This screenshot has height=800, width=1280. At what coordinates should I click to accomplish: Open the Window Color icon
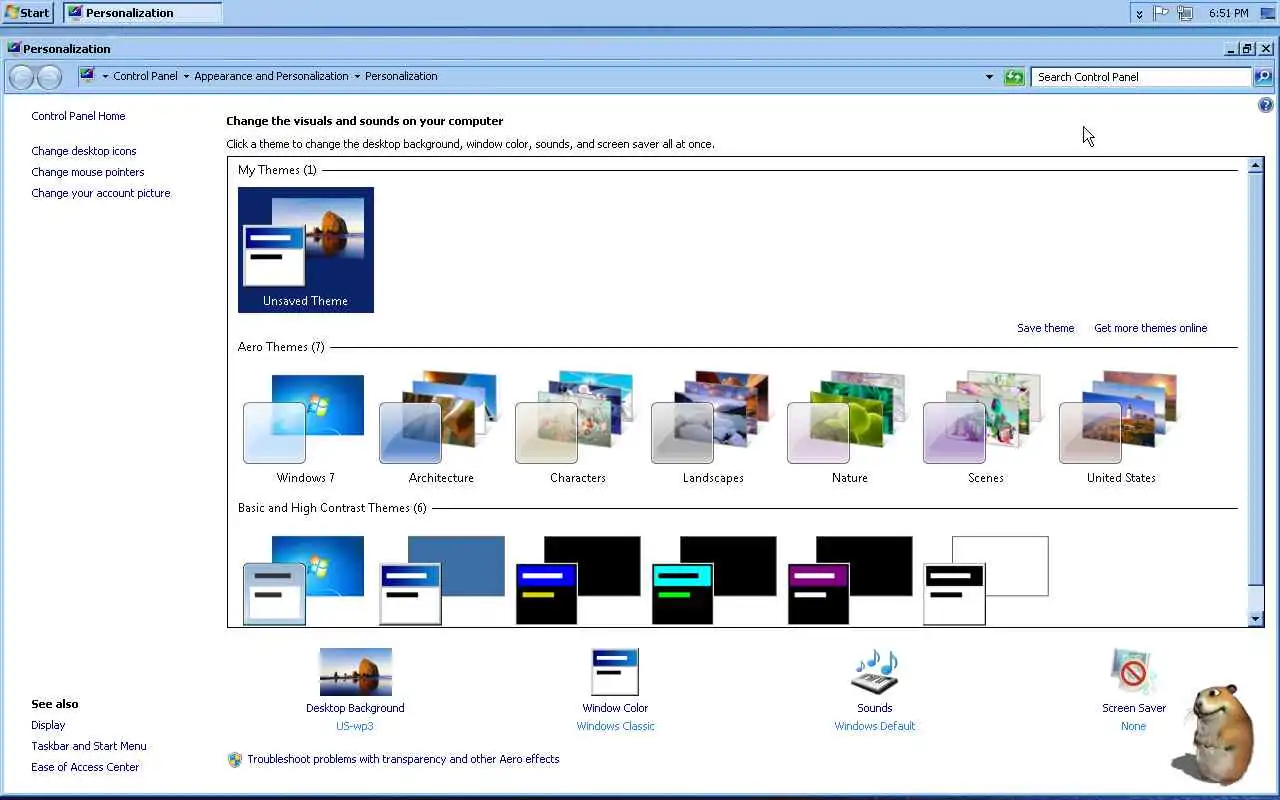point(615,672)
